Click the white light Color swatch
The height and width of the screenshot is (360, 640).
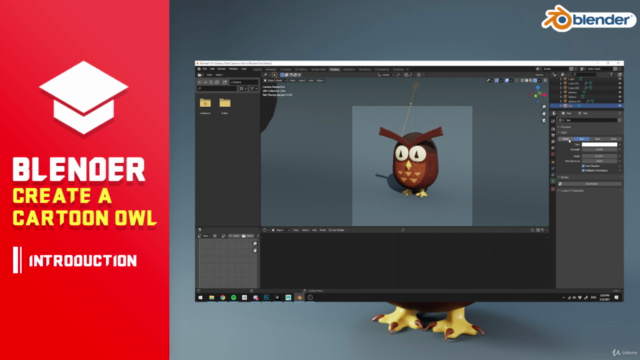600,144
